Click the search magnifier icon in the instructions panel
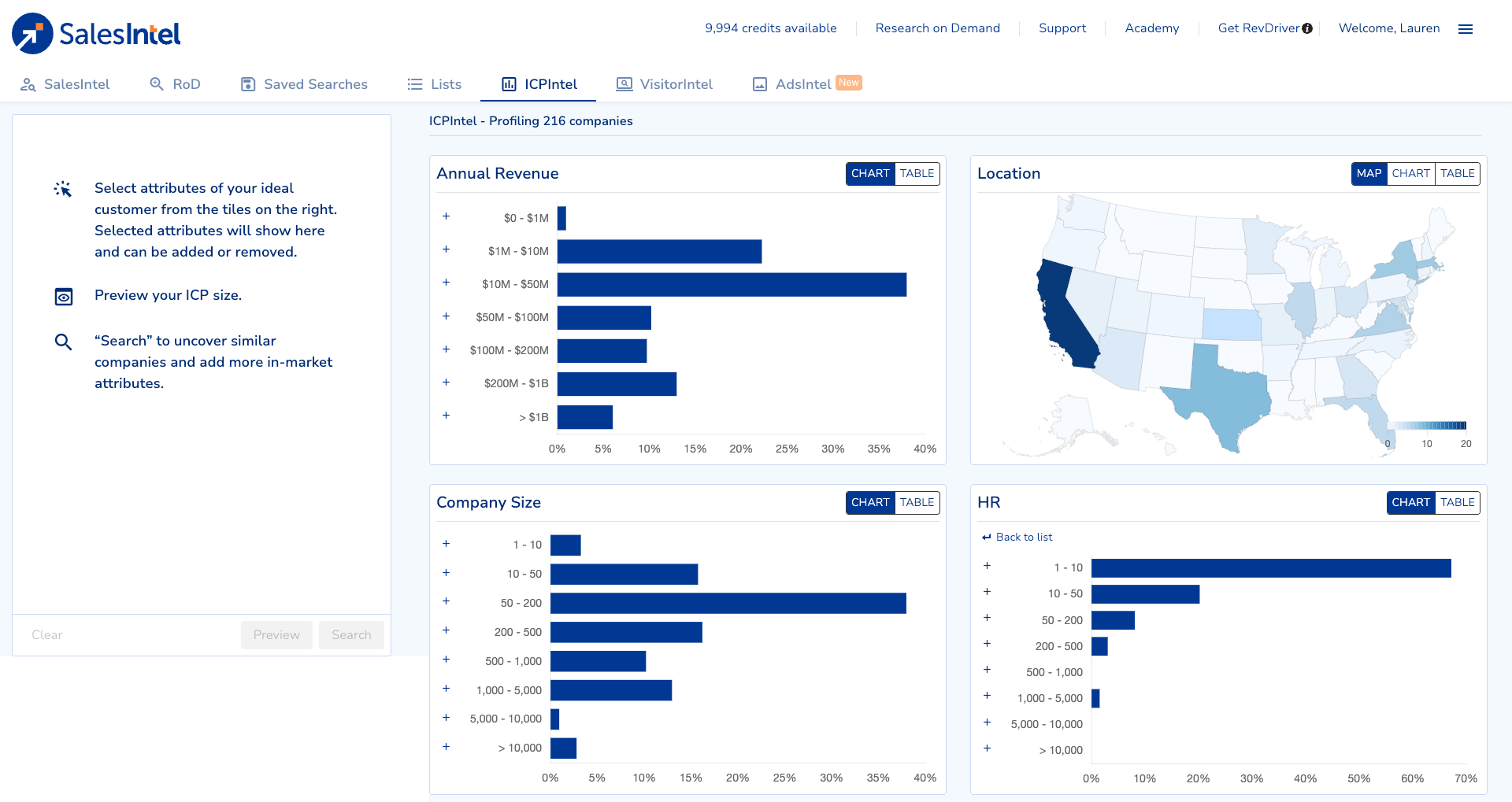The width and height of the screenshot is (1512, 802). click(63, 342)
